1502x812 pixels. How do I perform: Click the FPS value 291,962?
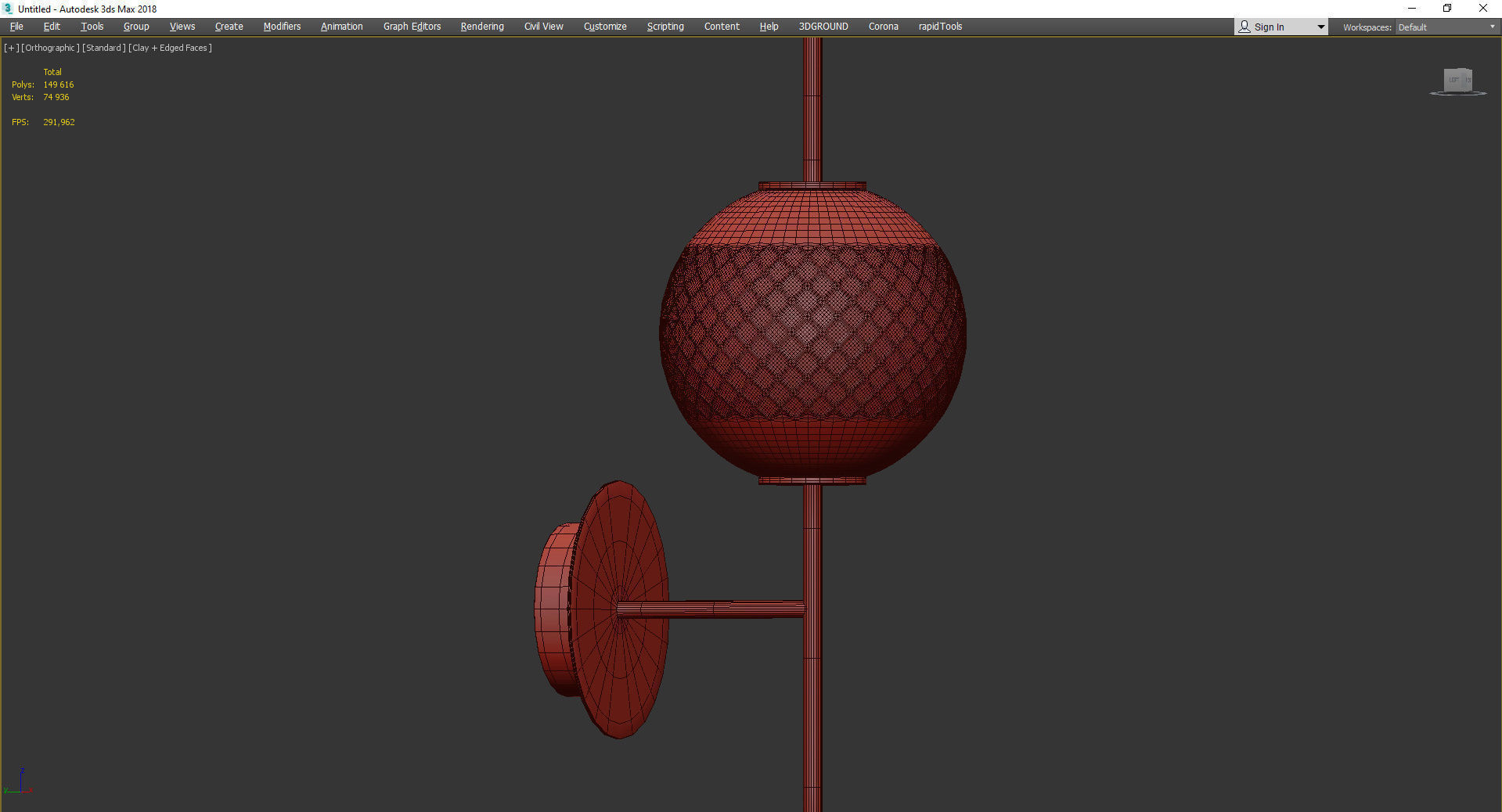click(x=59, y=122)
